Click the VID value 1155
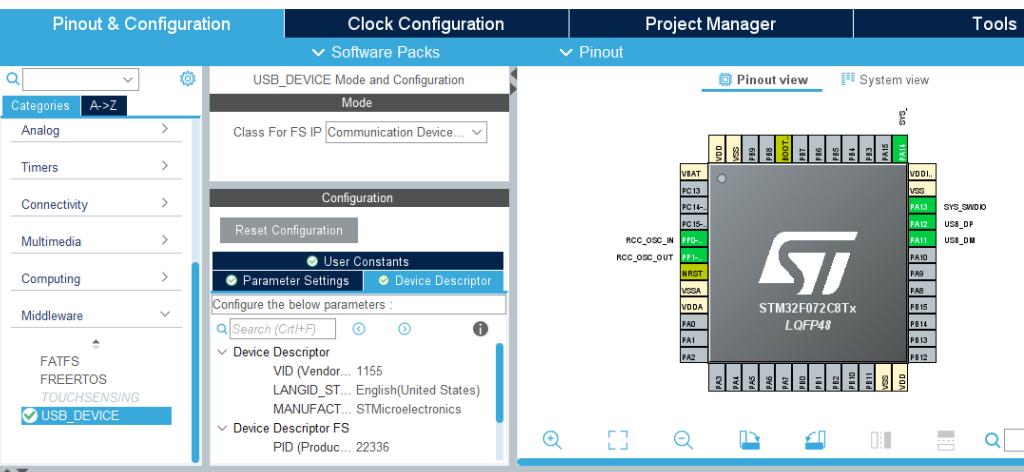Screen dimensions: 1024x472 click(x=370, y=371)
